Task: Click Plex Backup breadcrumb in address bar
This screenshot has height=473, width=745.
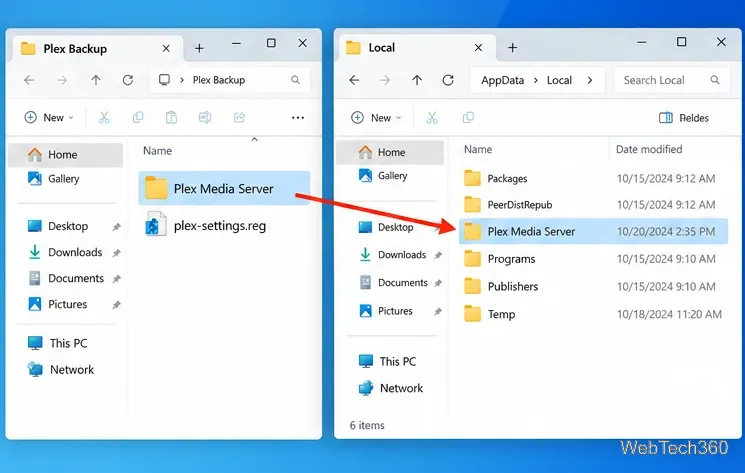Action: pyautogui.click(x=219, y=80)
